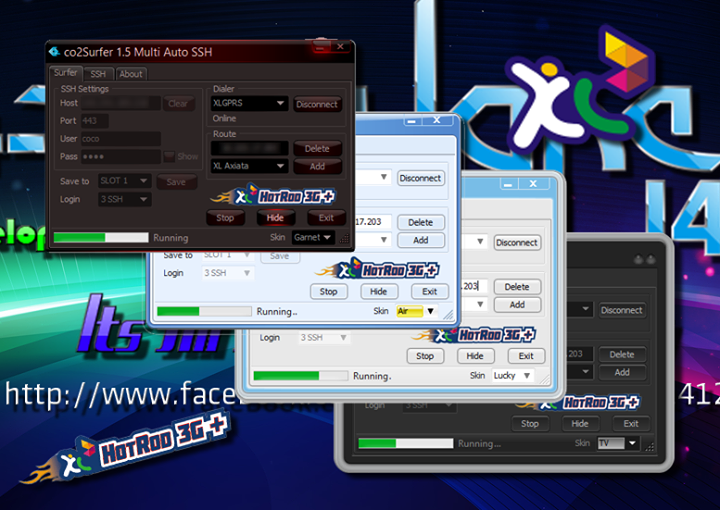Click the Save button in the Garnet window
The image size is (720, 510).
(176, 182)
